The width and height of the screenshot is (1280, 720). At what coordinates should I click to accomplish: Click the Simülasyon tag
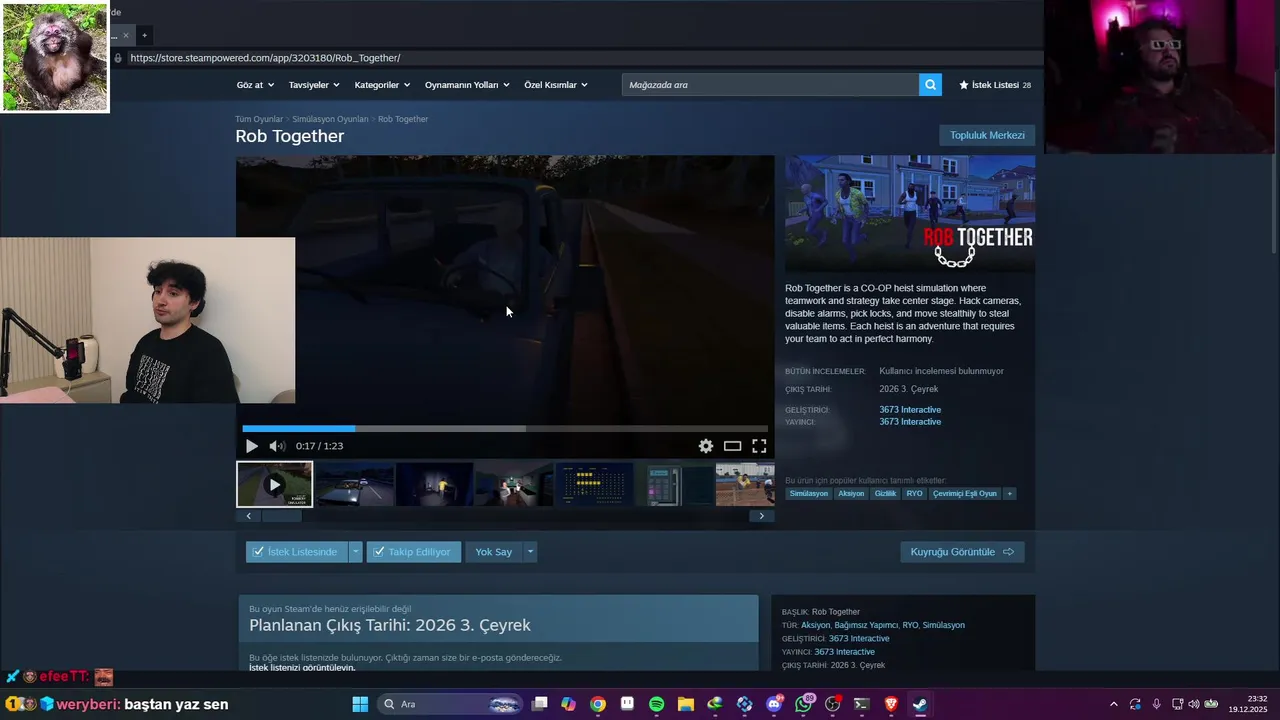[x=809, y=494]
